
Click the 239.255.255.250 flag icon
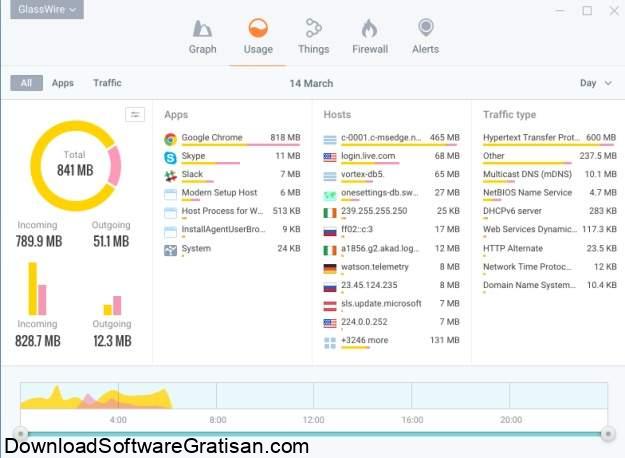tap(330, 213)
